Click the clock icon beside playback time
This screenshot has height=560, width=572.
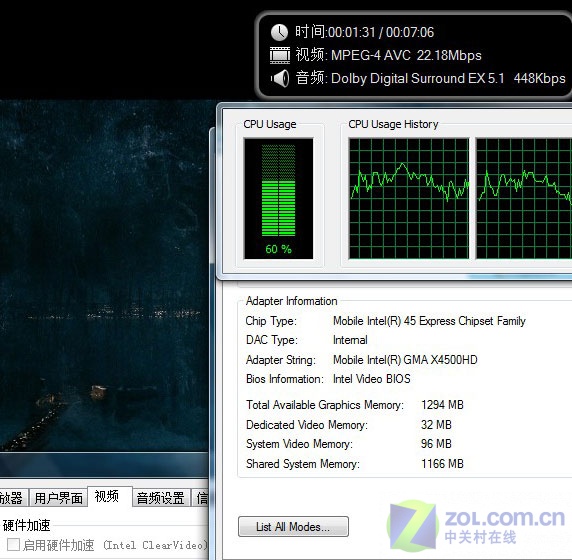[x=279, y=32]
